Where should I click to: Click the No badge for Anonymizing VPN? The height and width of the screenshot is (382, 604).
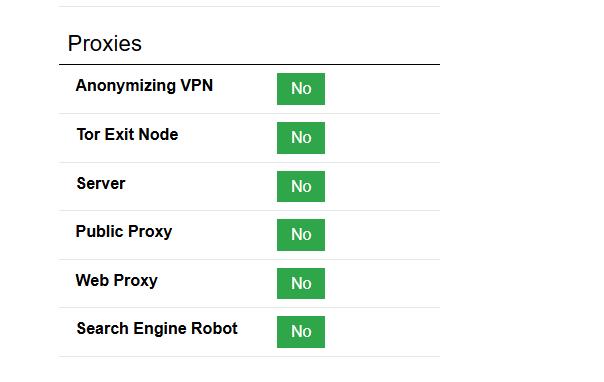pyautogui.click(x=301, y=89)
